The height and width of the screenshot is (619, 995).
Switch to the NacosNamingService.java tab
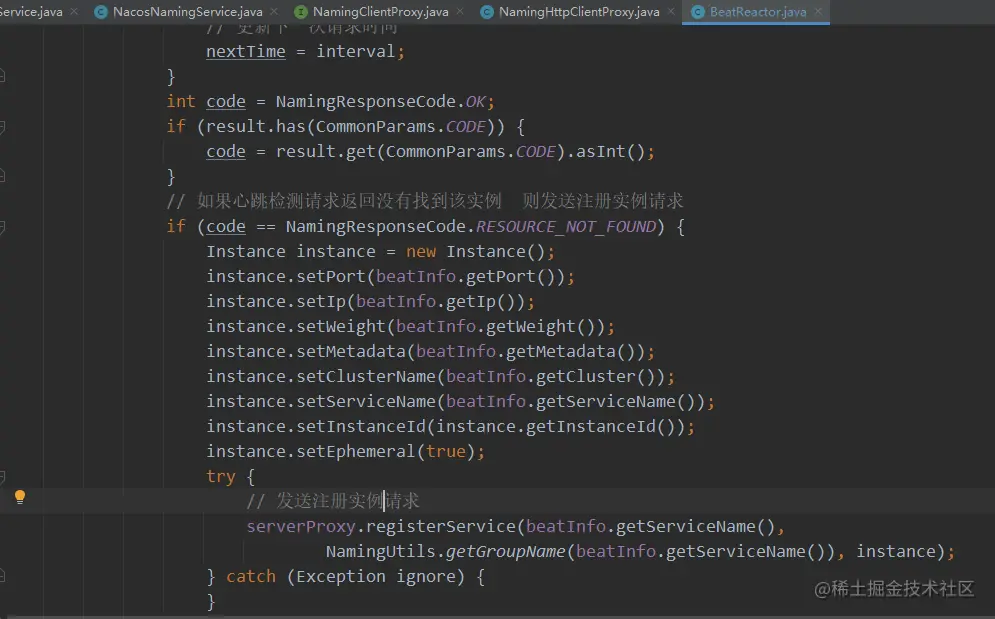pos(187,11)
